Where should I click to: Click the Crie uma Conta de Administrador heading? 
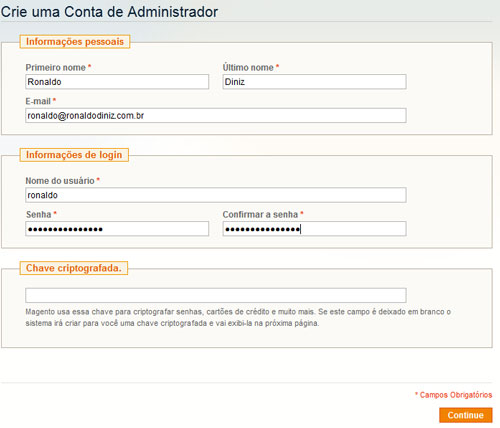coord(109,12)
